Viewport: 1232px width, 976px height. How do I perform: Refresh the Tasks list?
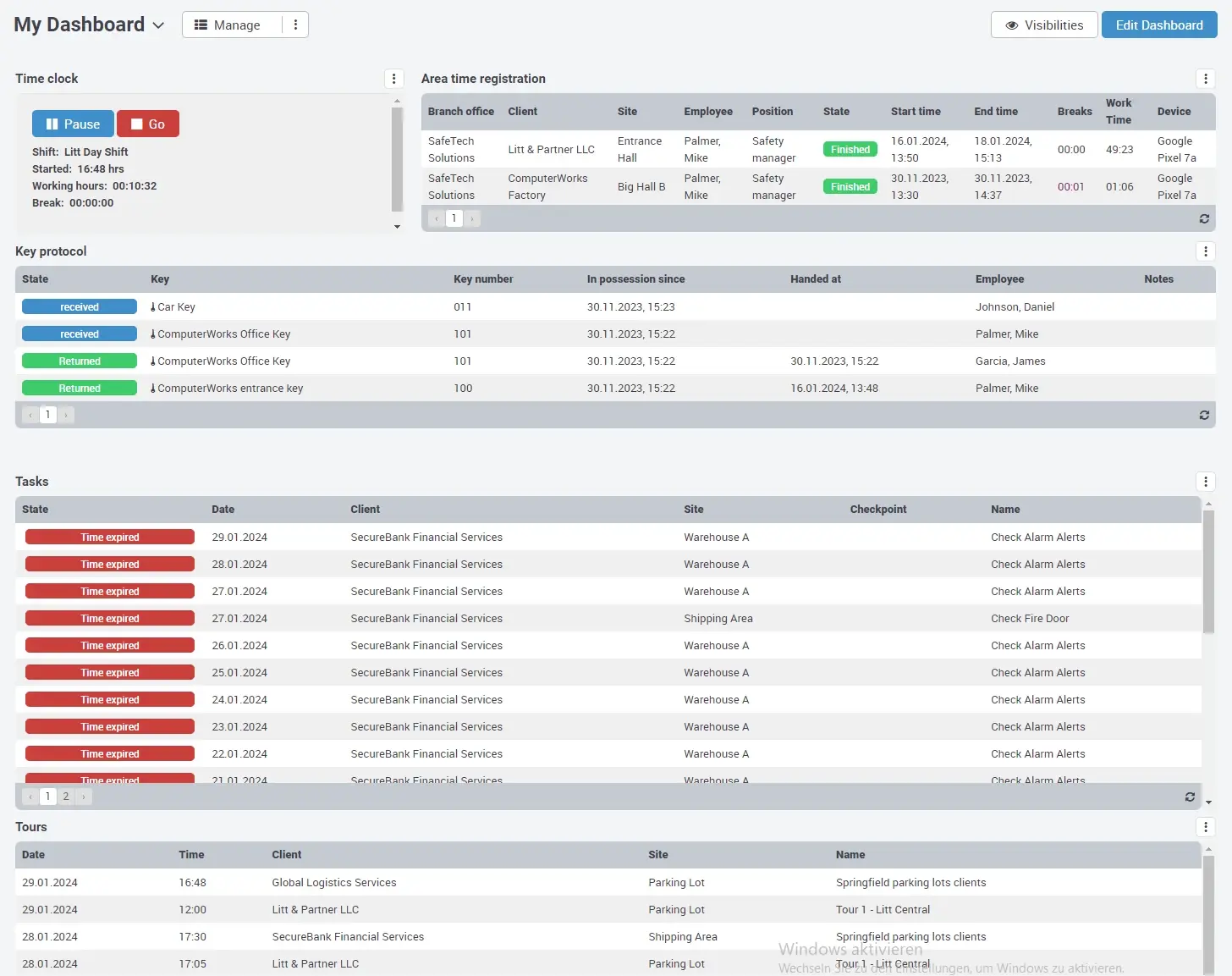pos(1189,797)
